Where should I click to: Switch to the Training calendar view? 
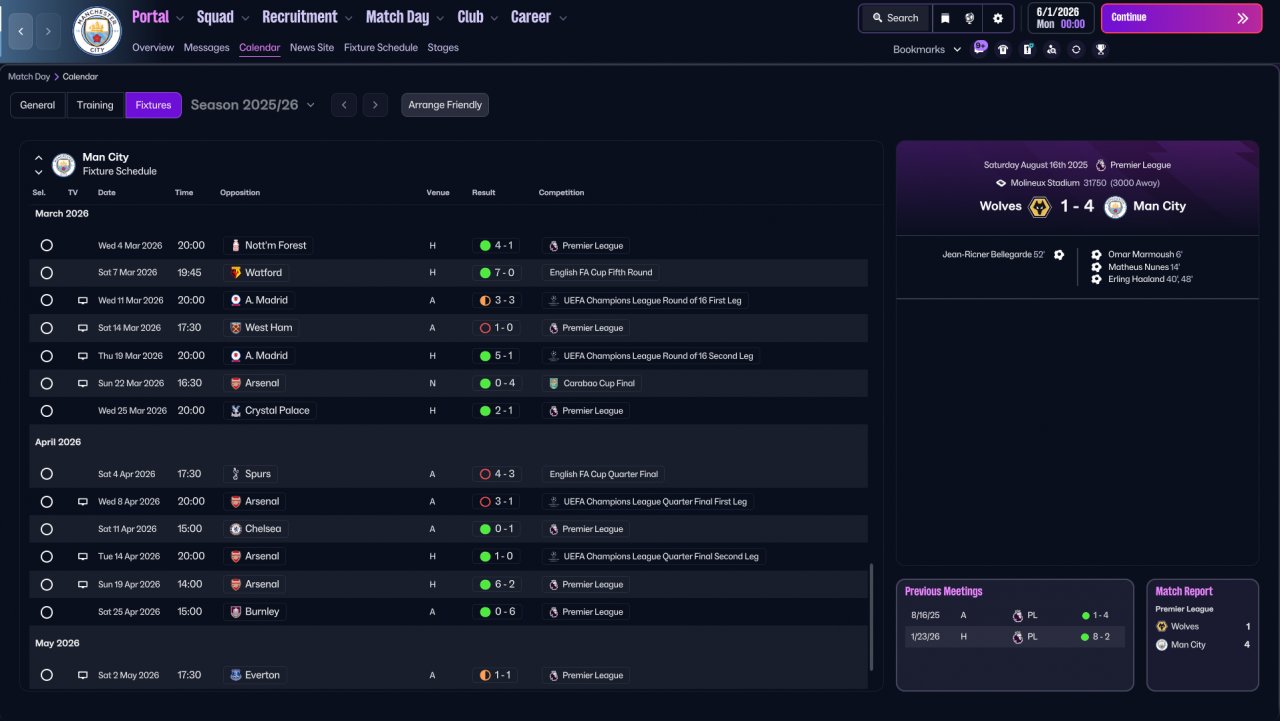point(95,105)
